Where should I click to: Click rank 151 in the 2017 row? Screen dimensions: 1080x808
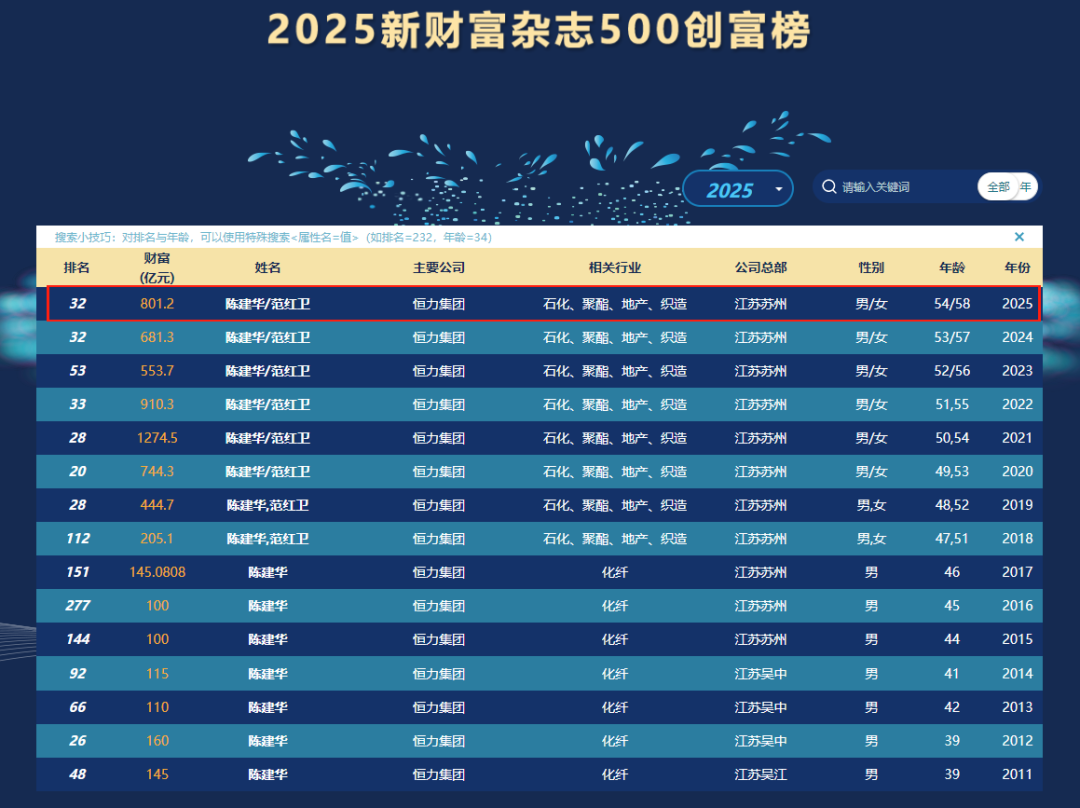[77, 572]
